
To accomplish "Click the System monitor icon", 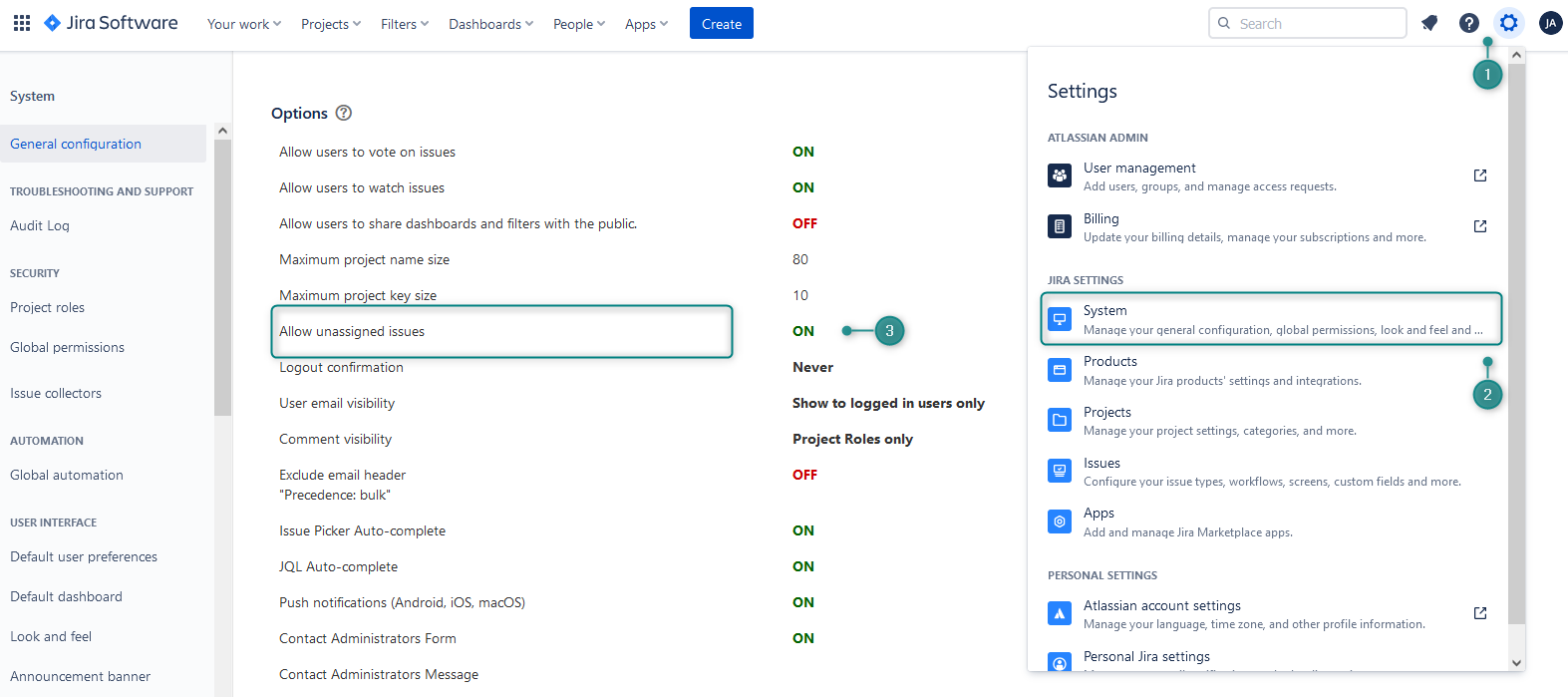I will click(x=1060, y=319).
